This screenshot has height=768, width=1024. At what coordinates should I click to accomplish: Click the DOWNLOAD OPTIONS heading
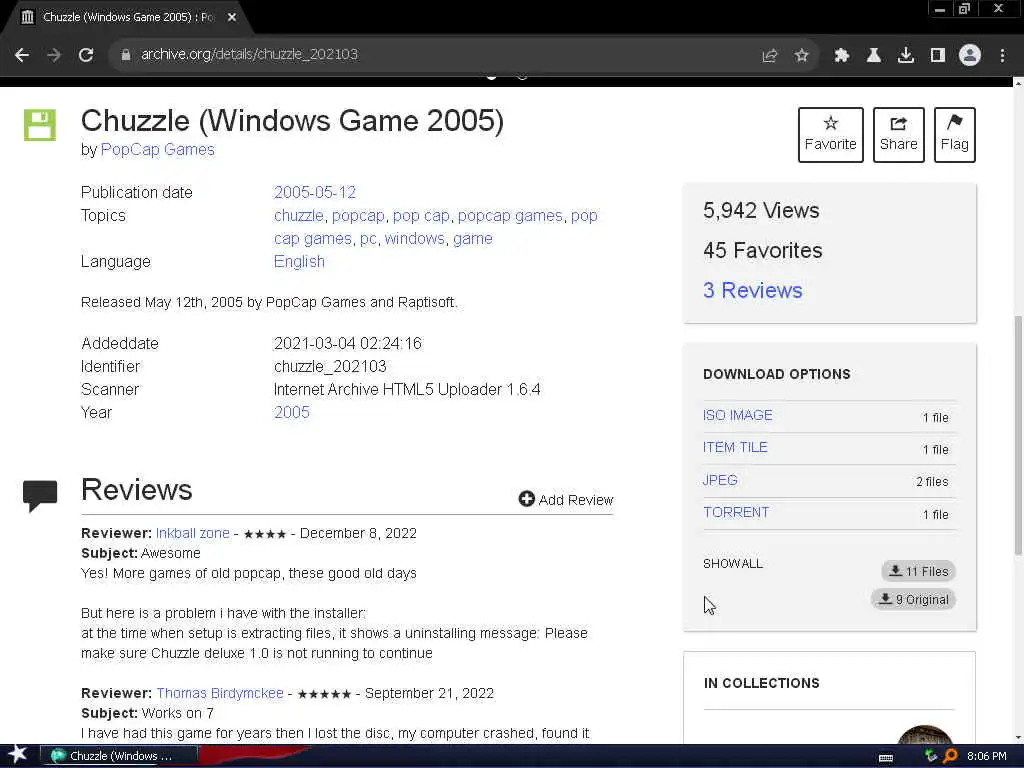(776, 374)
